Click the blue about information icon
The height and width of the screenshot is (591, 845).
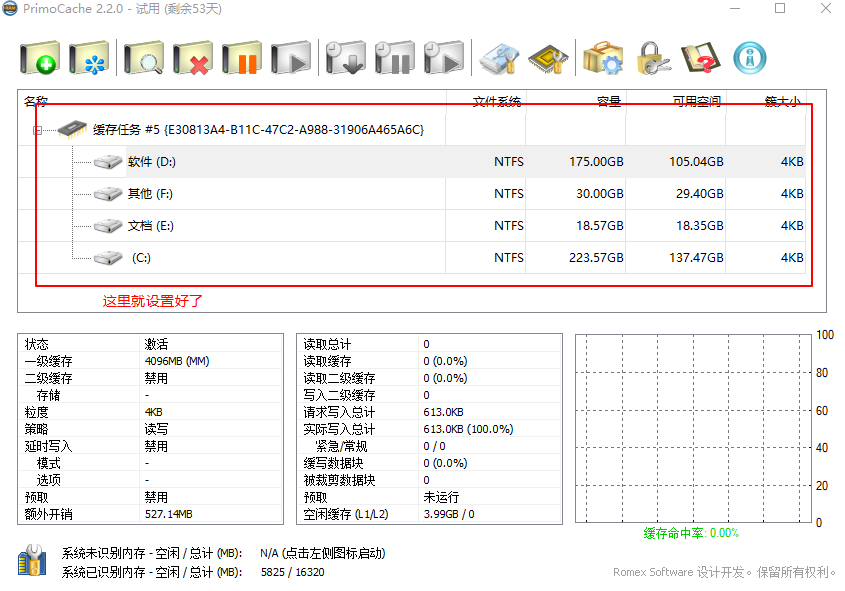(750, 58)
